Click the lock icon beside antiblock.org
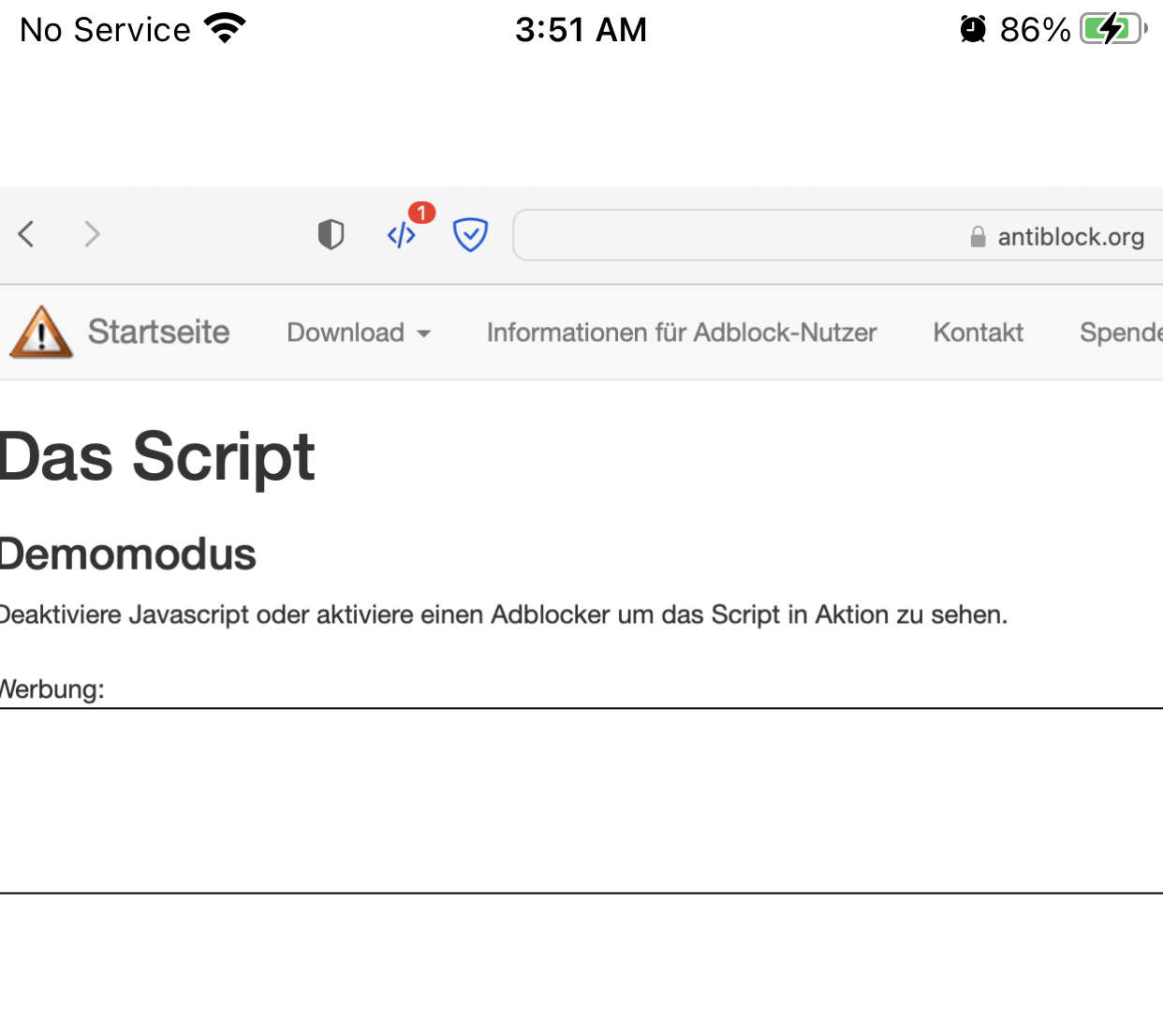1163x1036 pixels. 978,237
